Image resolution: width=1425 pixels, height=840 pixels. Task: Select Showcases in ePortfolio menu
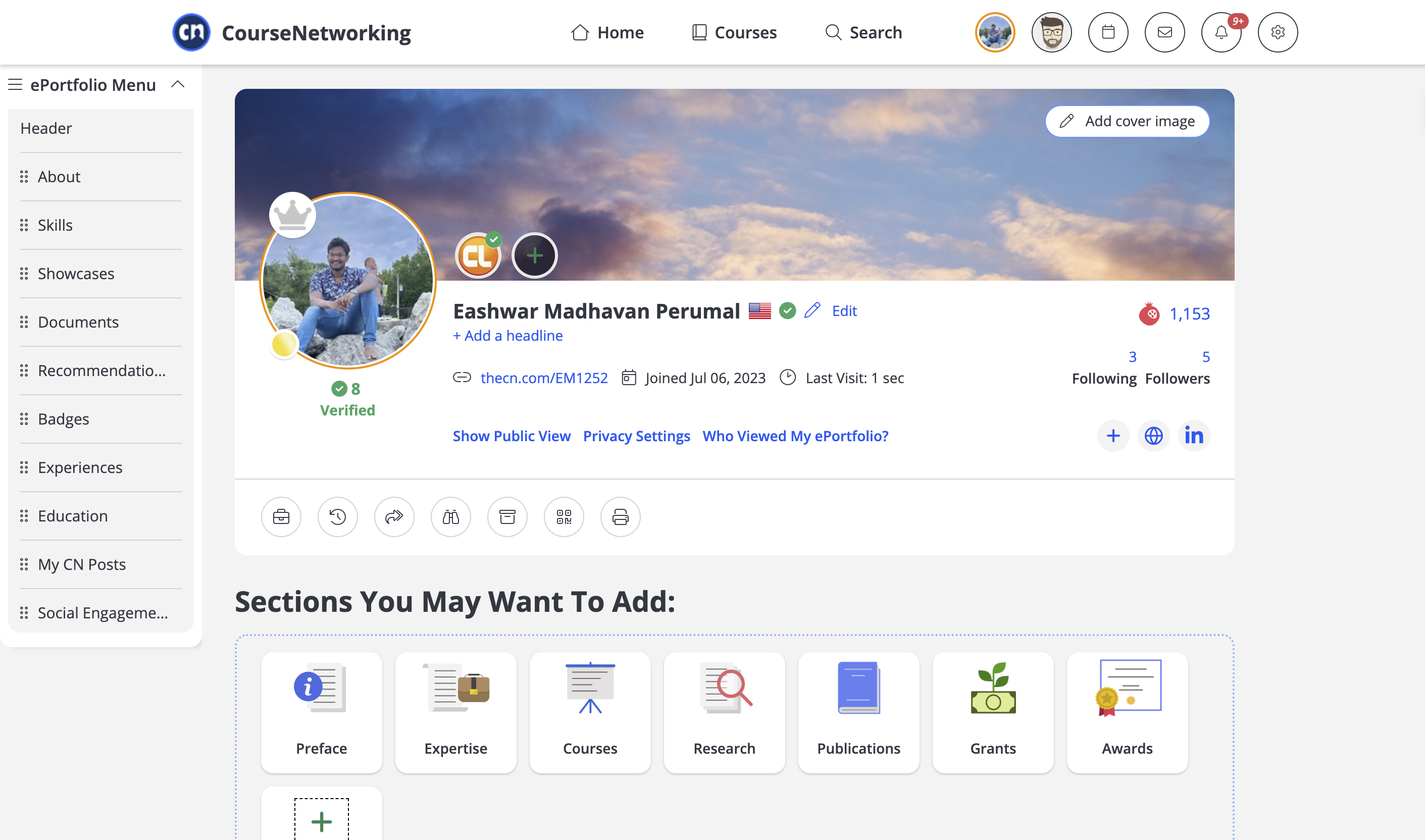(x=101, y=274)
